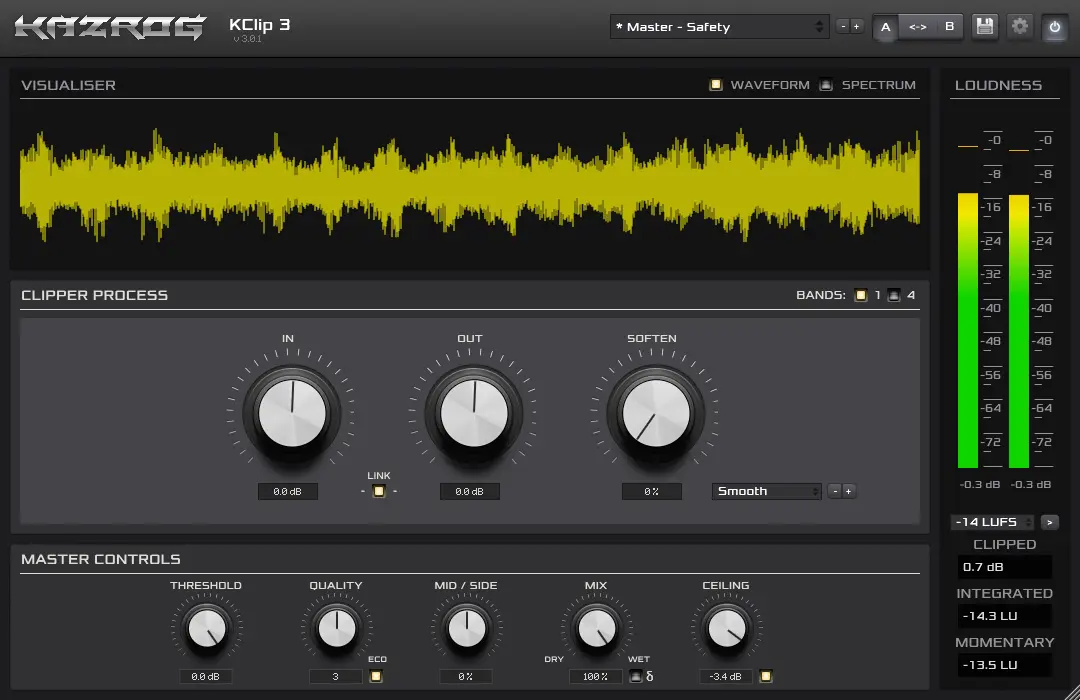
Task: Click the arrow button beside -14 LUFS
Action: pos(1050,522)
